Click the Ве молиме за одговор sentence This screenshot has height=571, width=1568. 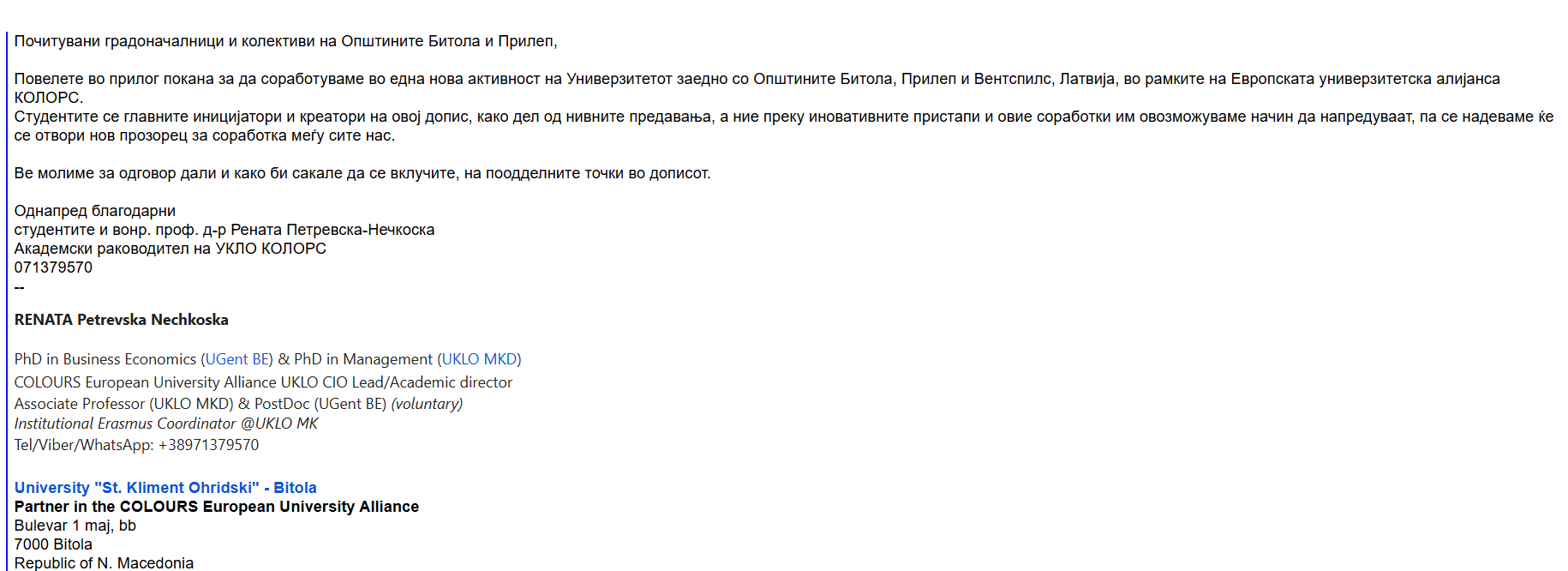[362, 173]
